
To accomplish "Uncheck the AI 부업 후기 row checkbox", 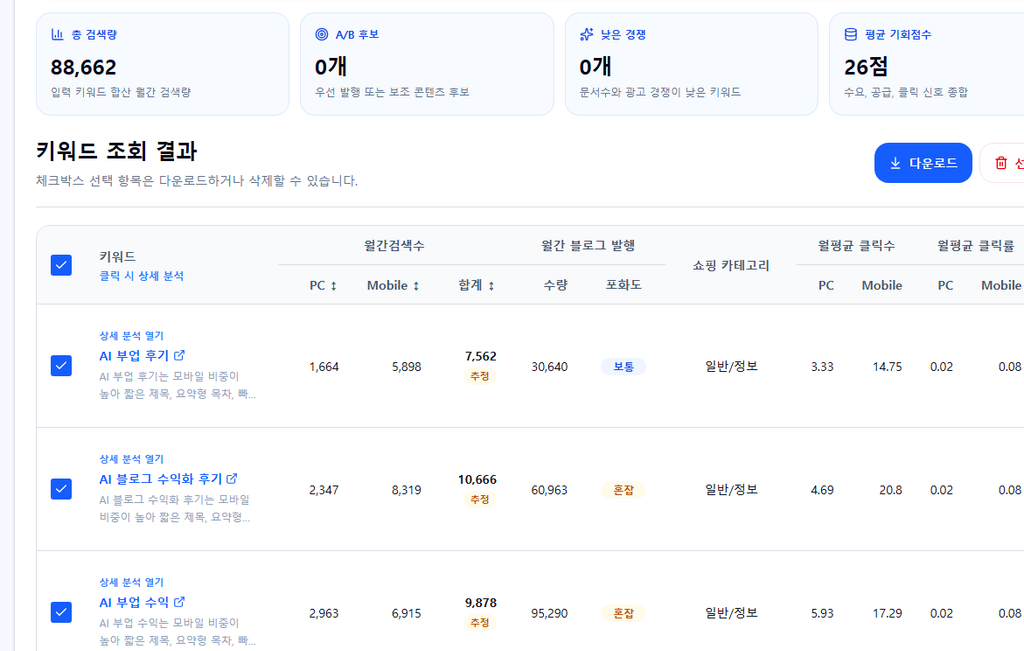I will pos(61,366).
